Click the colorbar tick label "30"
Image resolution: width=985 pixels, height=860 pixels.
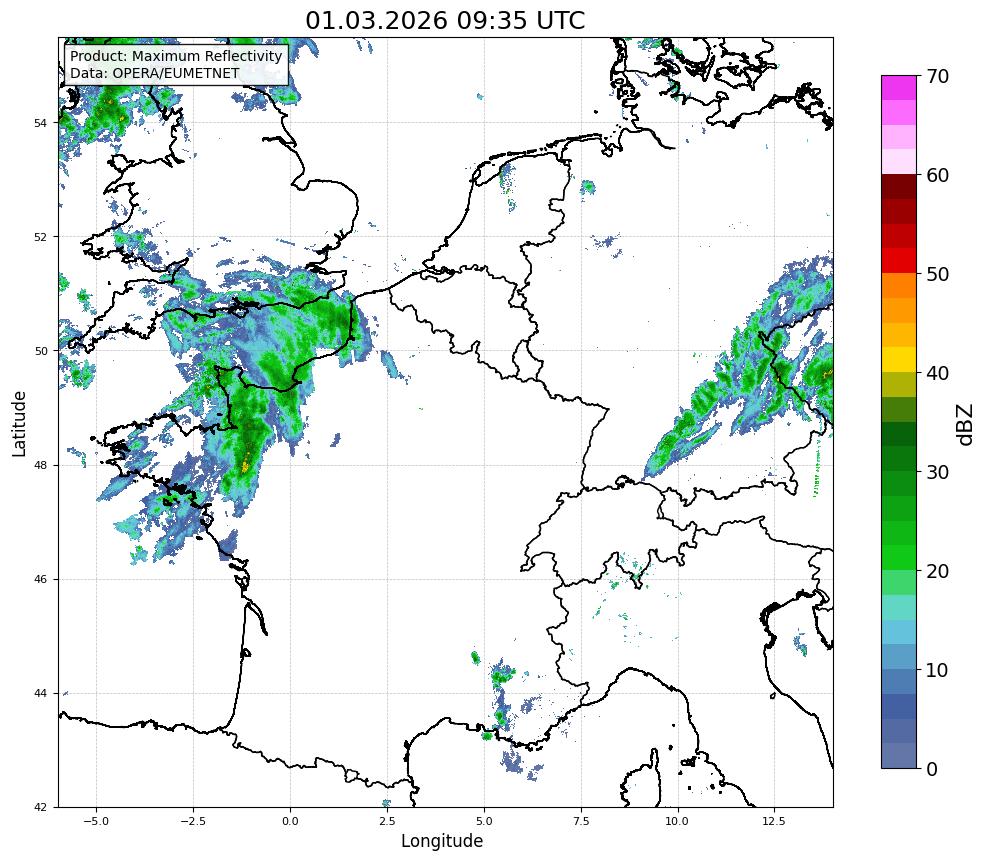pos(937,472)
